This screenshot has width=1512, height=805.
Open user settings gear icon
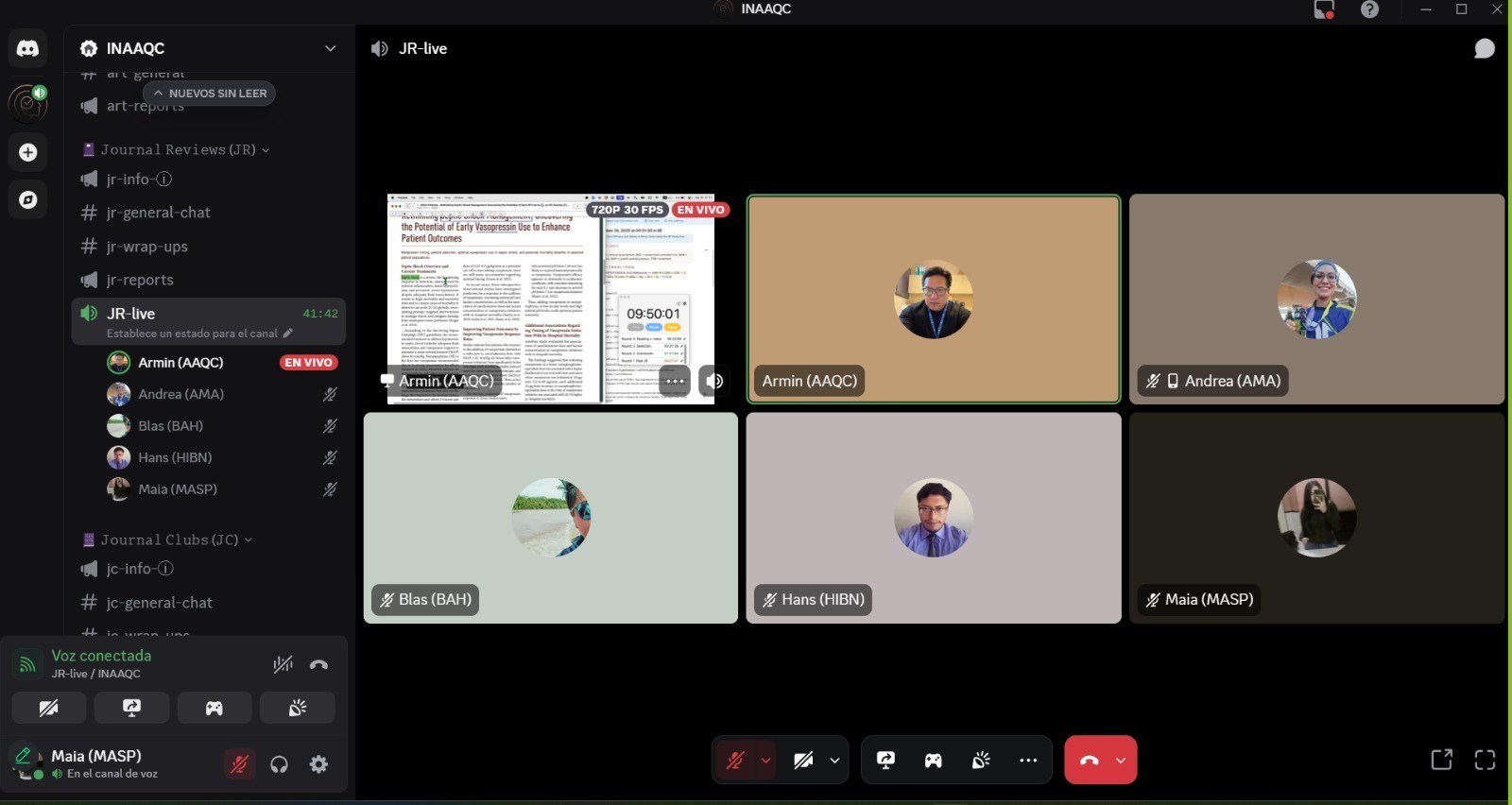(319, 764)
